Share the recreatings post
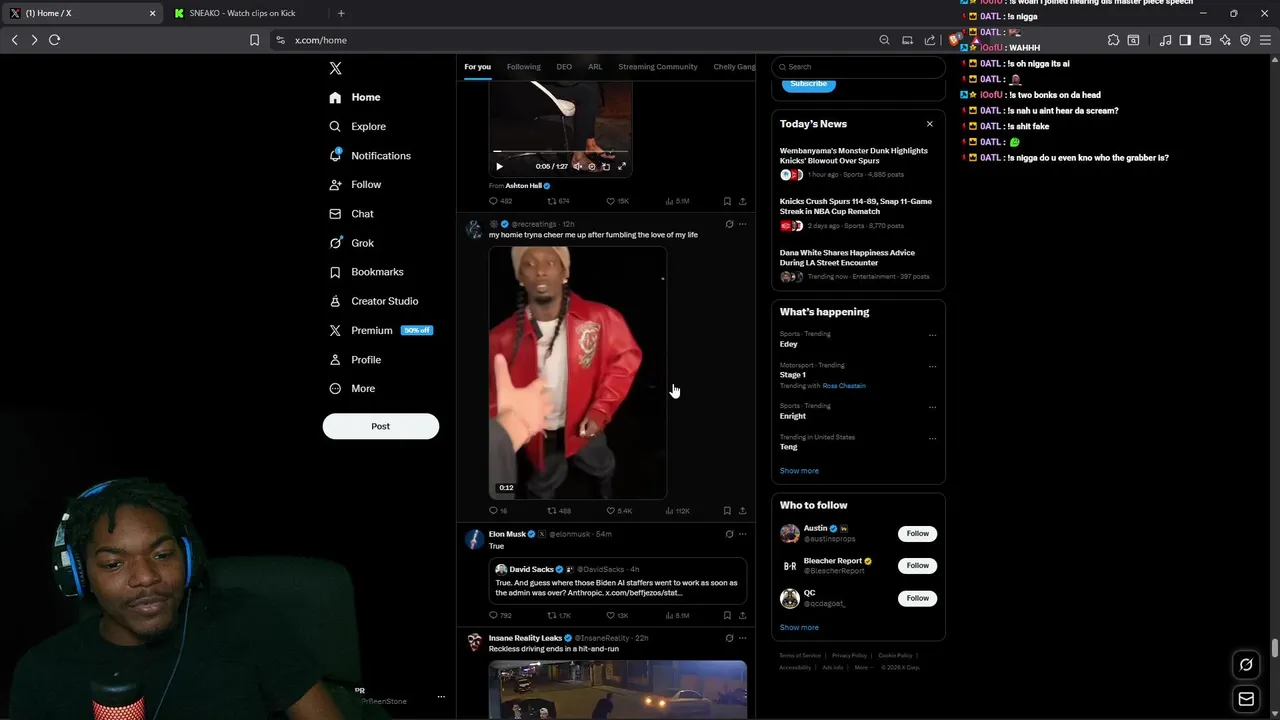The height and width of the screenshot is (720, 1280). (x=742, y=511)
